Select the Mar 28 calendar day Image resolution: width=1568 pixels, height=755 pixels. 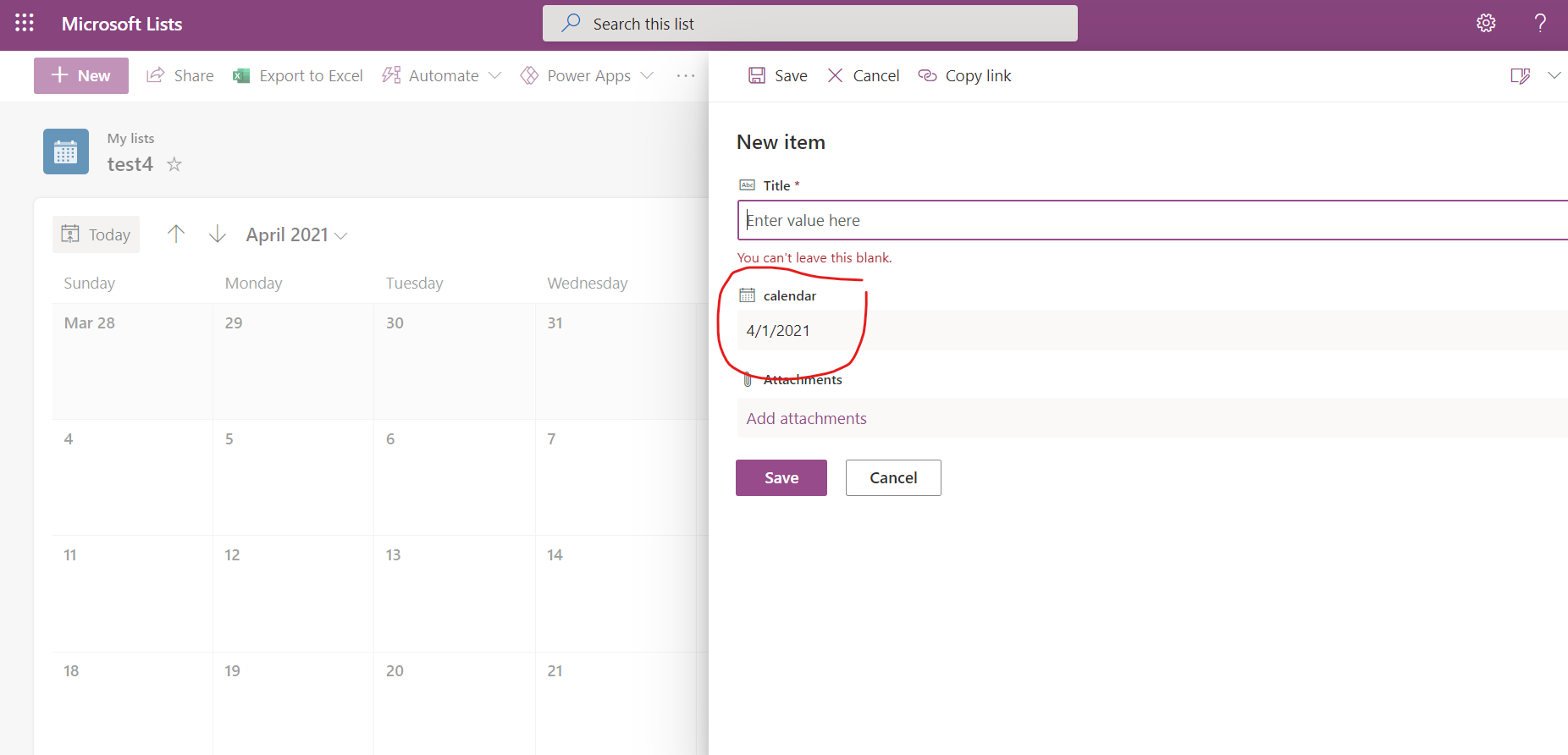(x=132, y=361)
